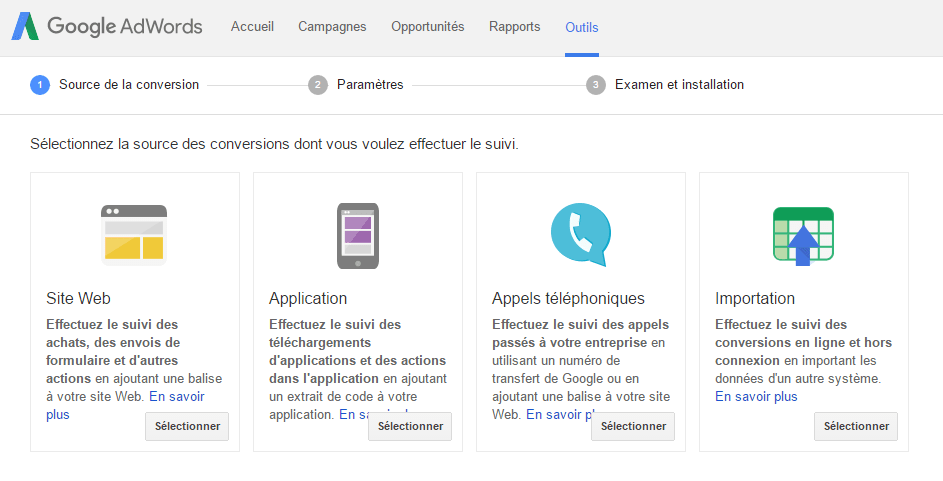Click the Application card heading
943x481 pixels.
point(308,299)
